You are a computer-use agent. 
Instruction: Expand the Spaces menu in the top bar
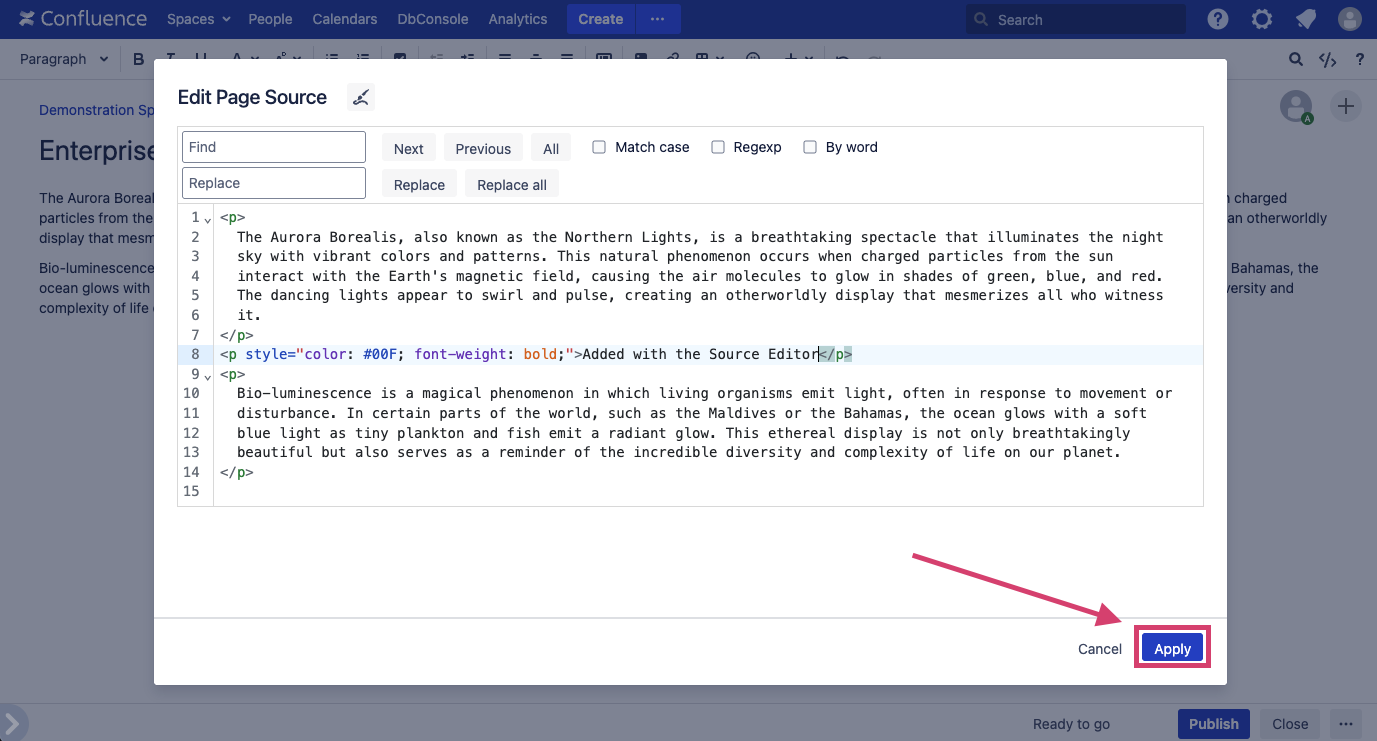(197, 18)
